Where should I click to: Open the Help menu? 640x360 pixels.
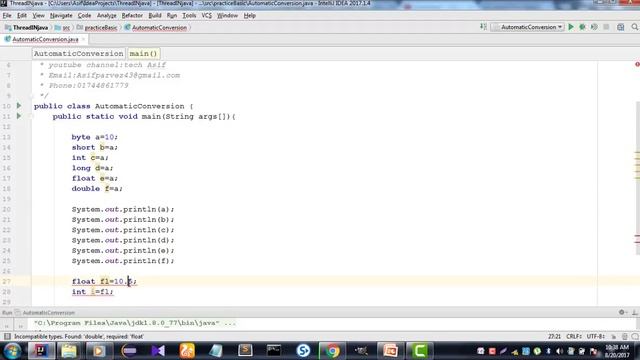[x=249, y=16]
